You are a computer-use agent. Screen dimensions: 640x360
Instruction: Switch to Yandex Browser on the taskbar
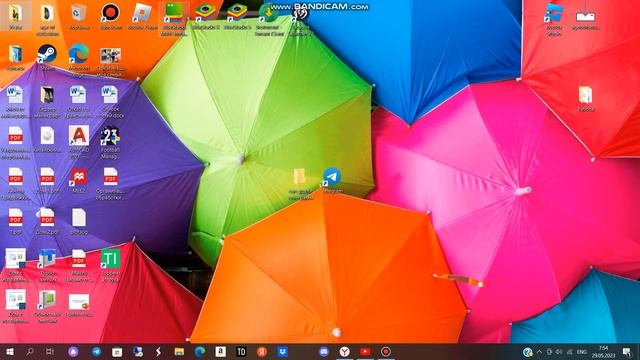tap(344, 351)
